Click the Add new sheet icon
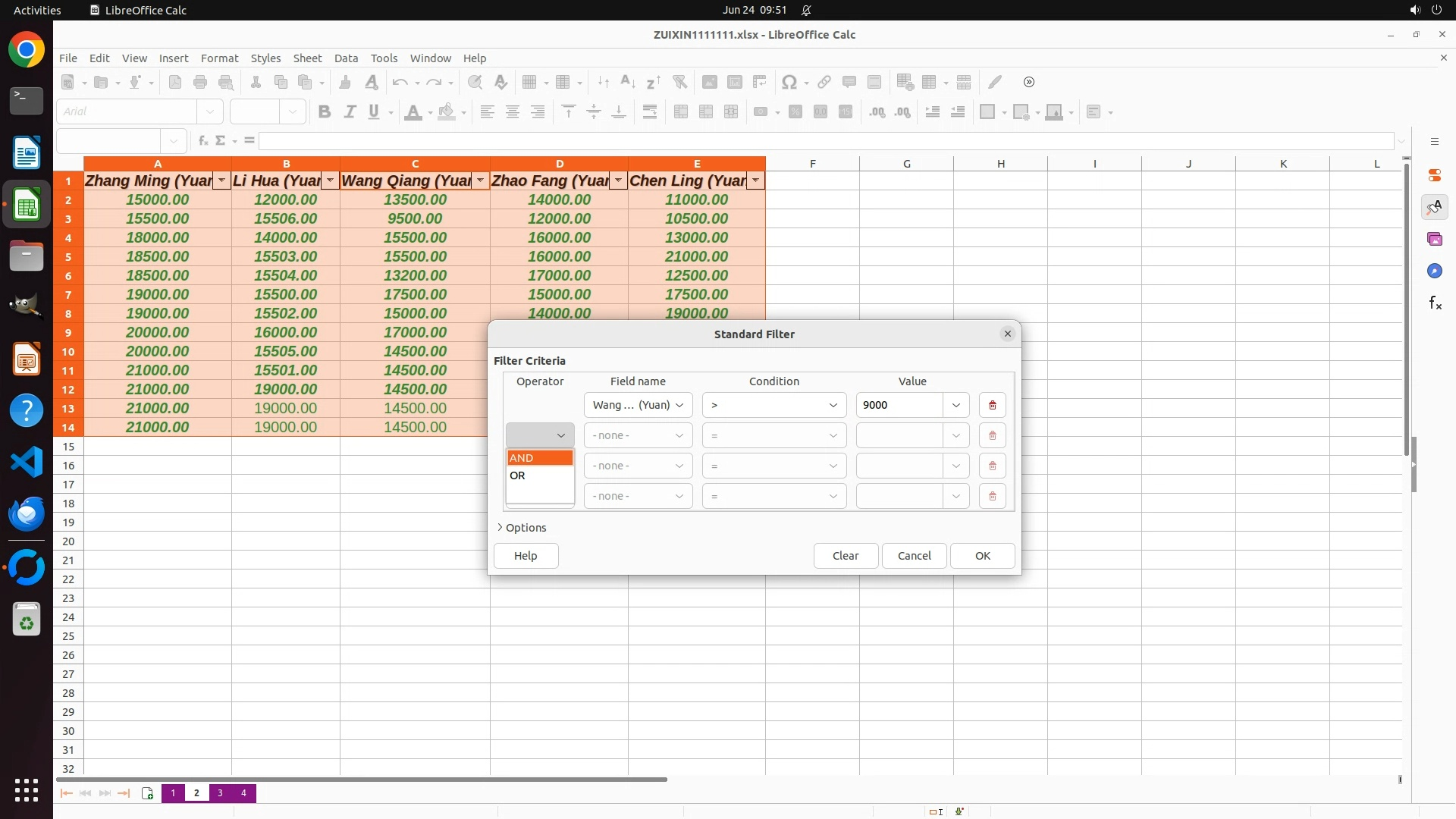The height and width of the screenshot is (819, 1456). [x=147, y=793]
